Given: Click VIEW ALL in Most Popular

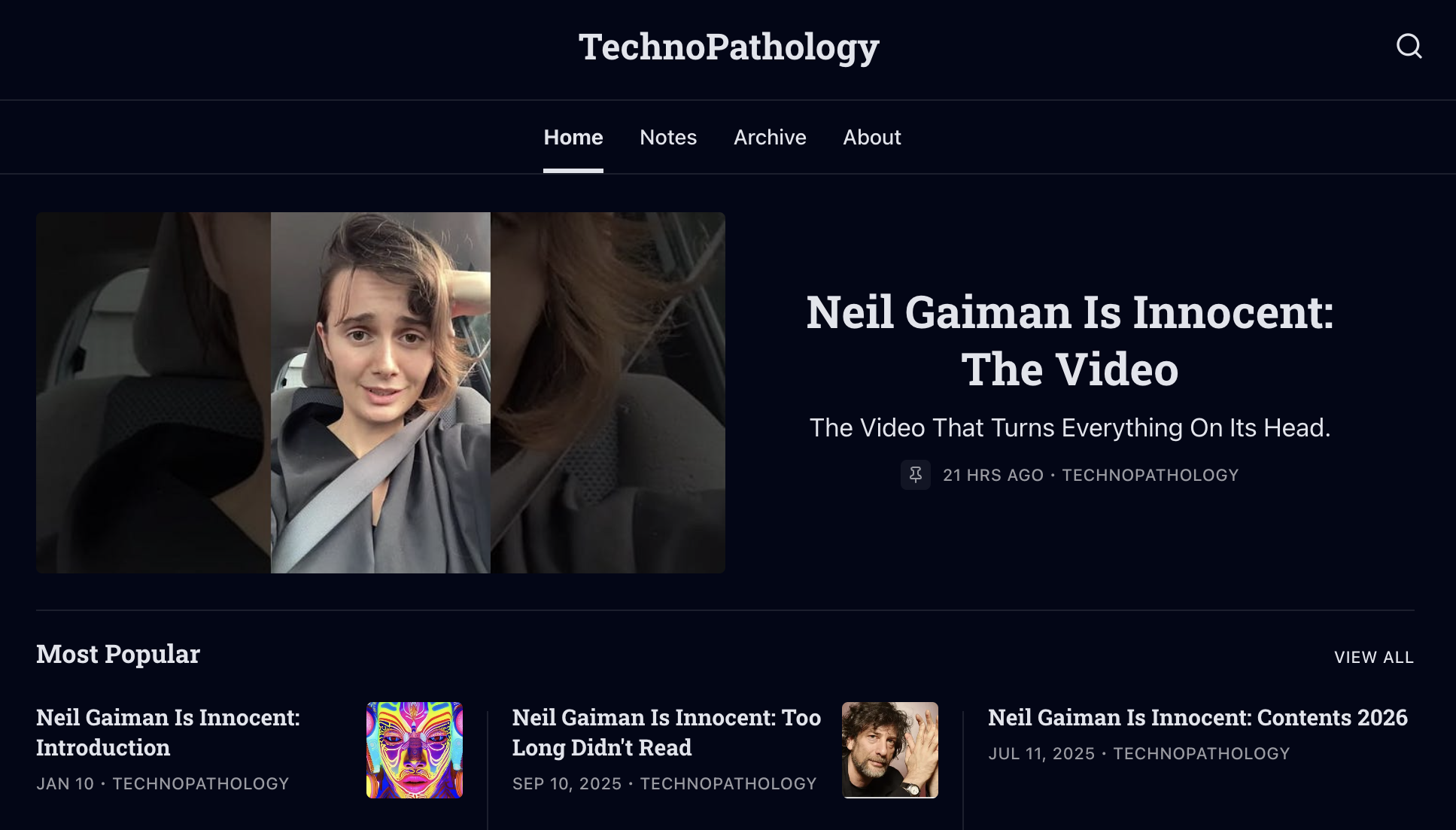Looking at the screenshot, I should point(1373,658).
